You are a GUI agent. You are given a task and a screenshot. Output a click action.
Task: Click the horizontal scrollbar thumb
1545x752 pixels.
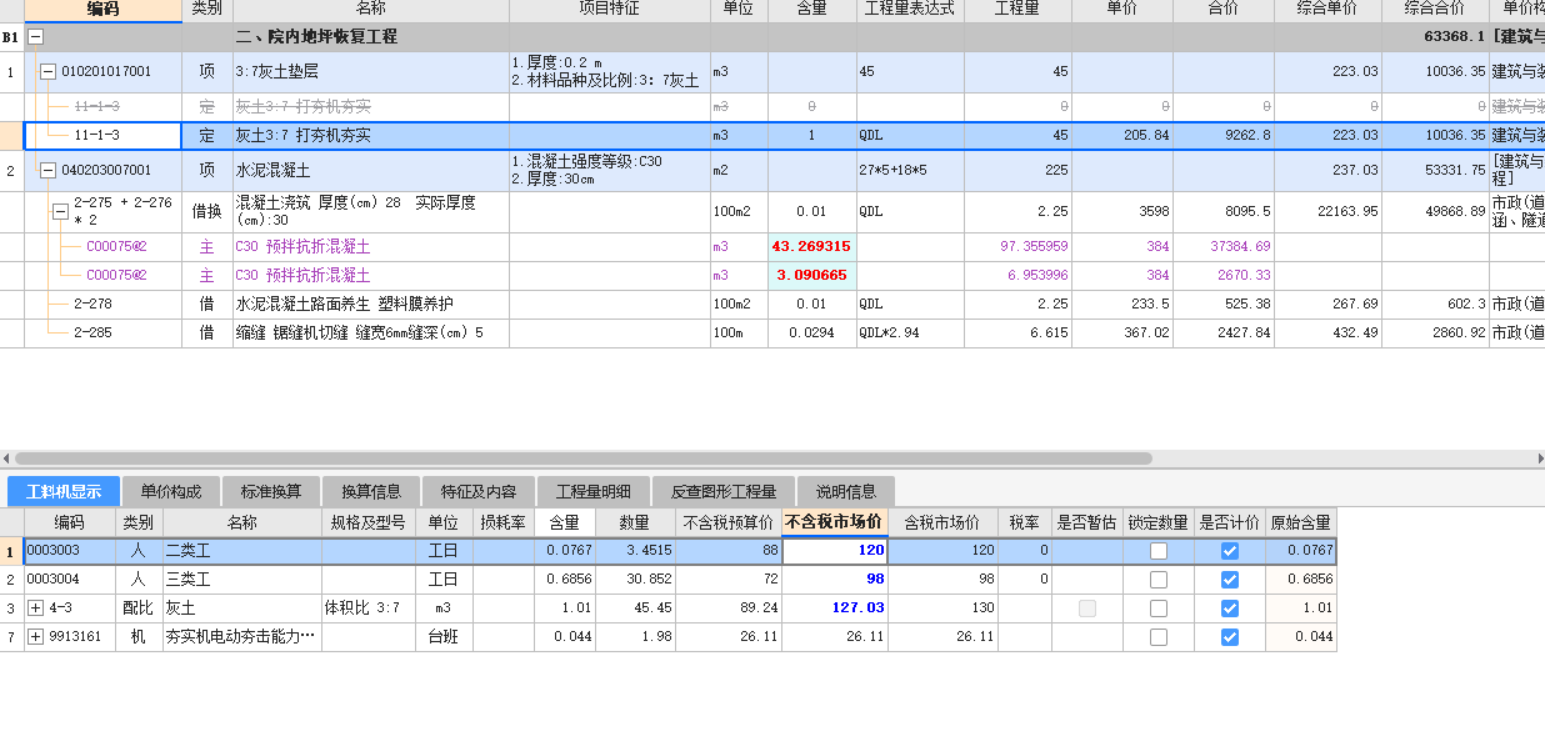click(x=583, y=458)
